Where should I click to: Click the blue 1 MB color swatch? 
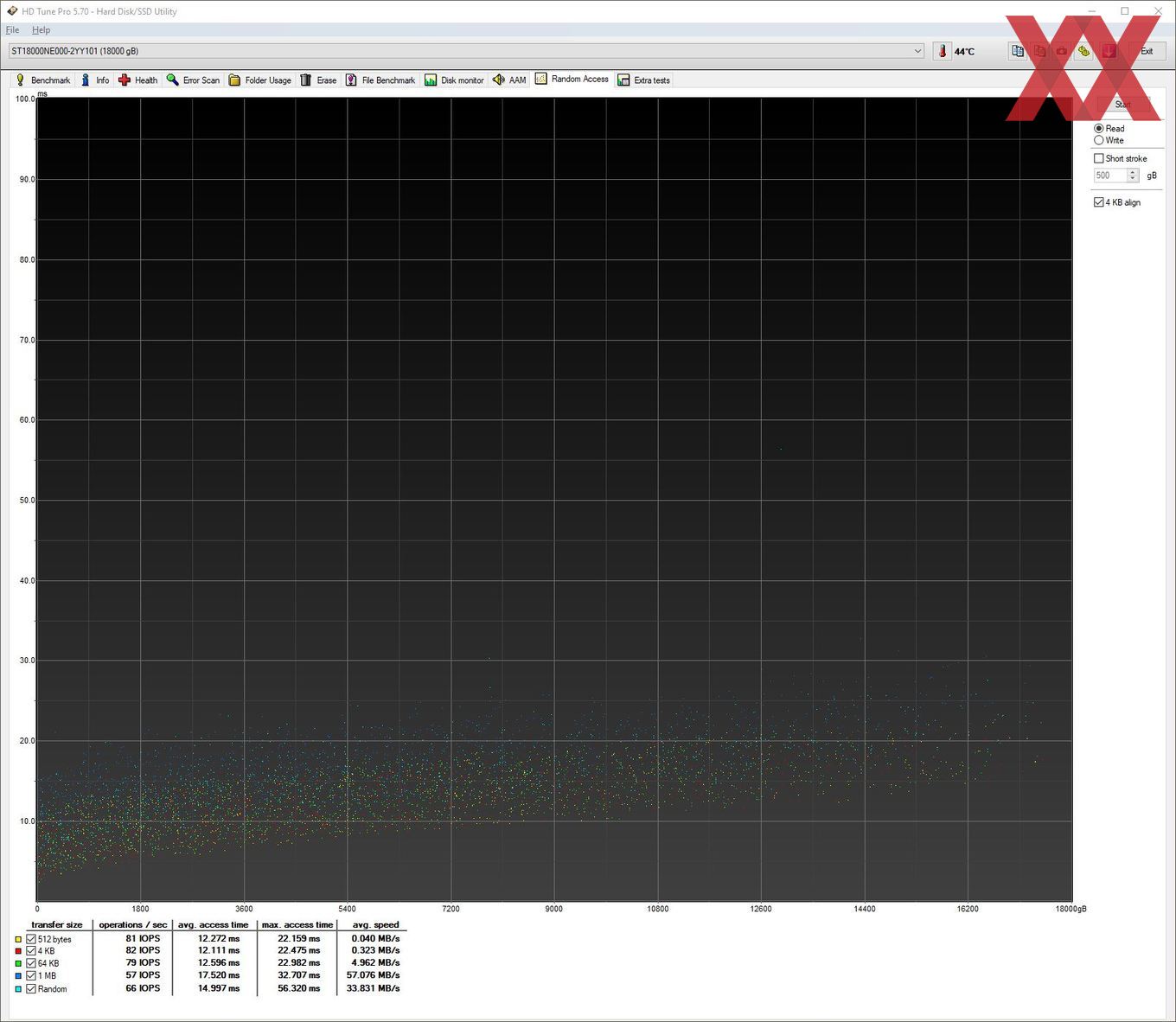pyautogui.click(x=18, y=976)
